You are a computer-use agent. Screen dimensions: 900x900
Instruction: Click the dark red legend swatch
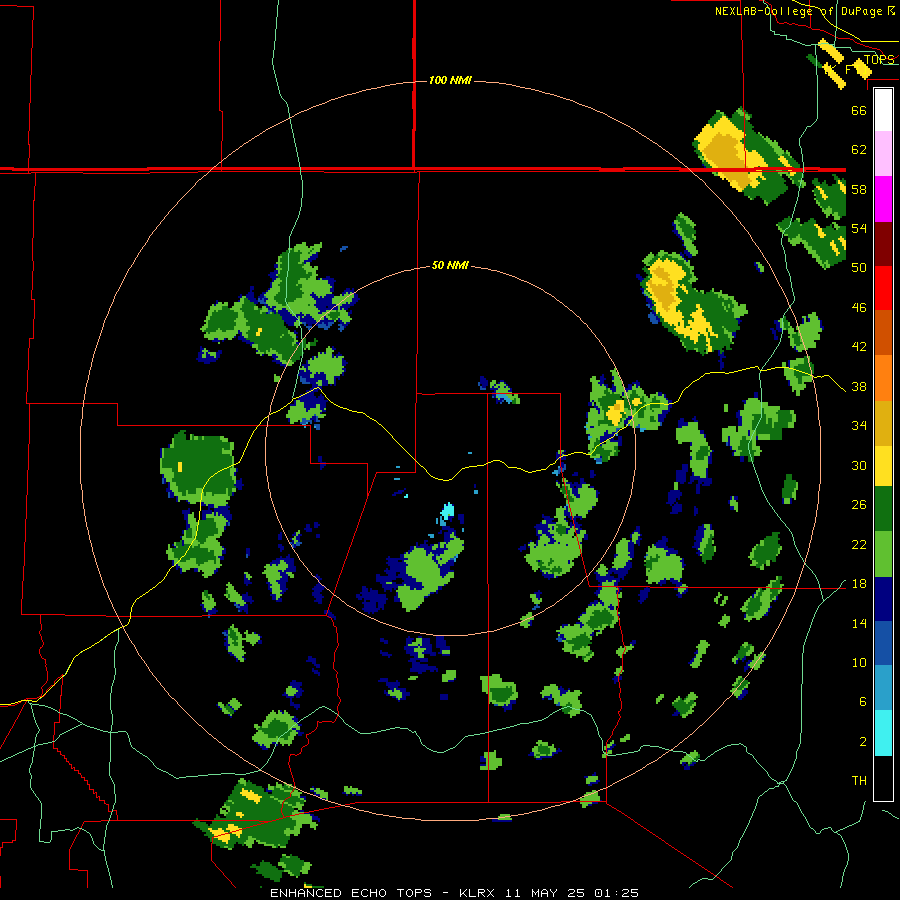[x=883, y=243]
